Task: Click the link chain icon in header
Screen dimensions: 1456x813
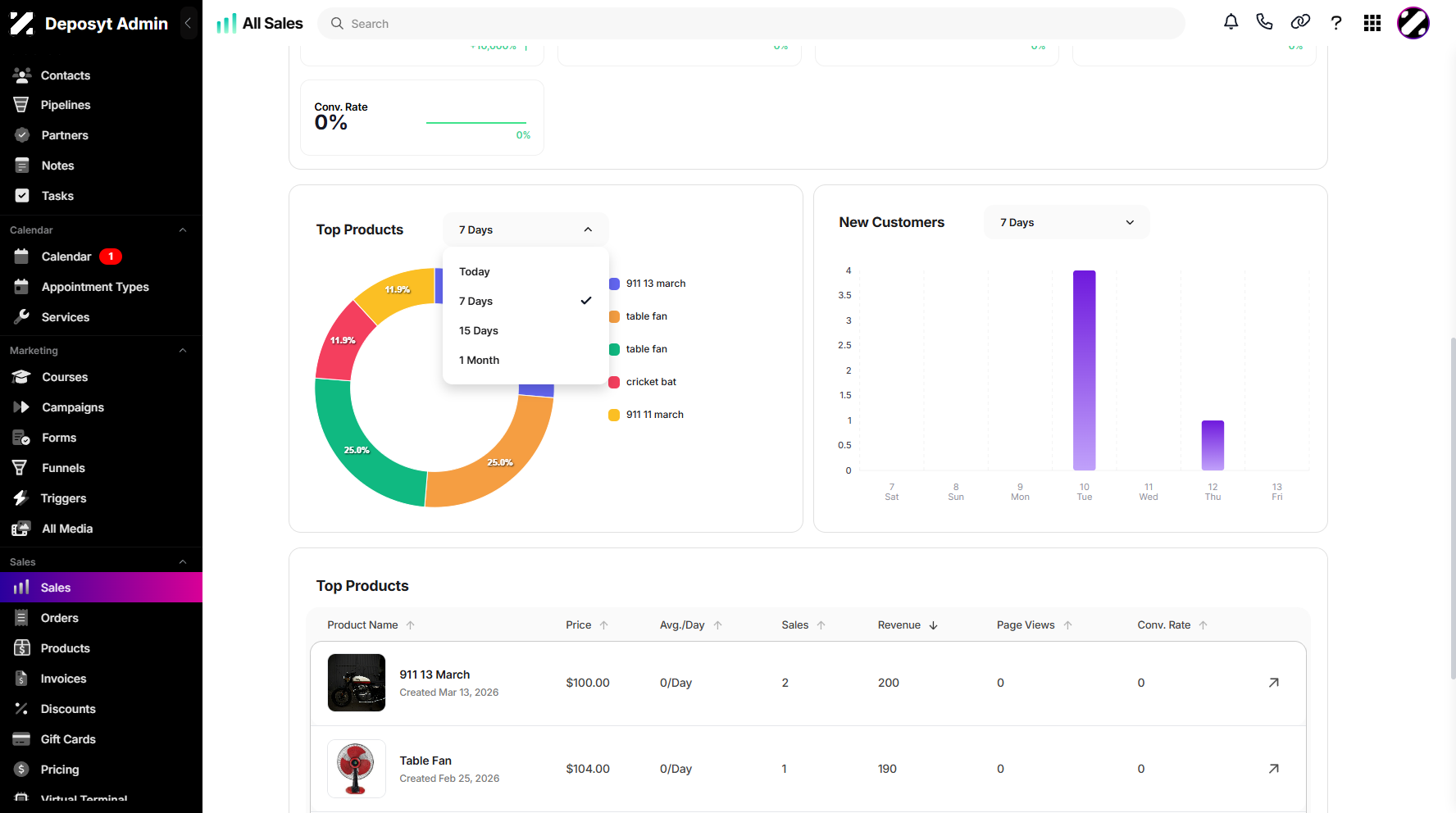Action: (x=1300, y=22)
